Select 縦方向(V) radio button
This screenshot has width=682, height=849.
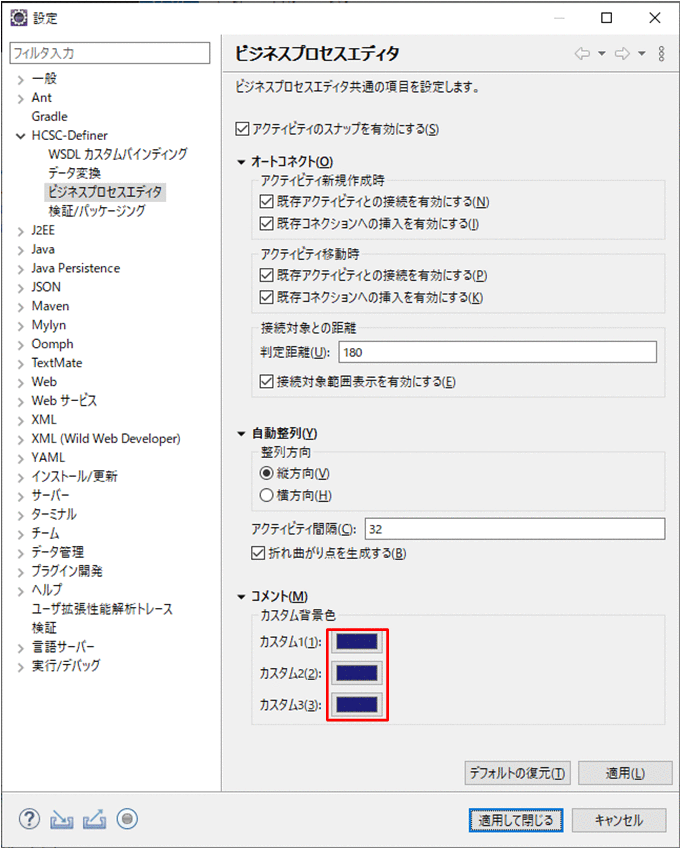coord(266,473)
